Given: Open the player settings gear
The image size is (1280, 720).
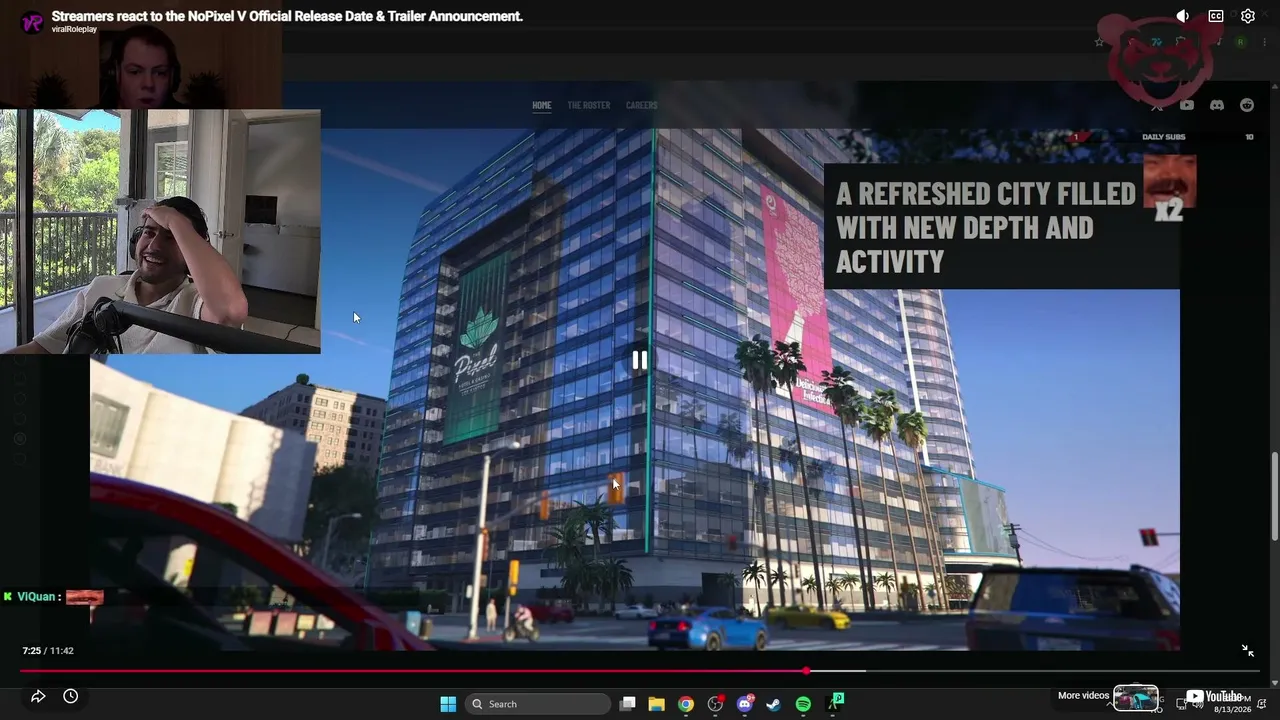Looking at the screenshot, I should click(x=1248, y=16).
